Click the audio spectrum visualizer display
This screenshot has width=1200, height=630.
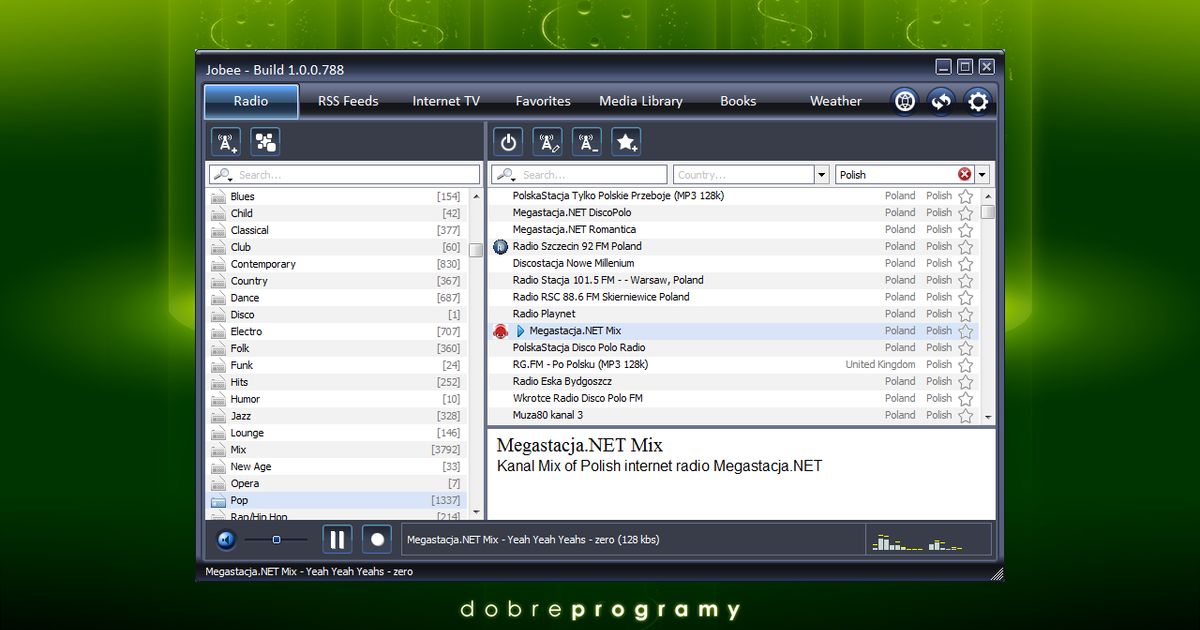coord(928,540)
